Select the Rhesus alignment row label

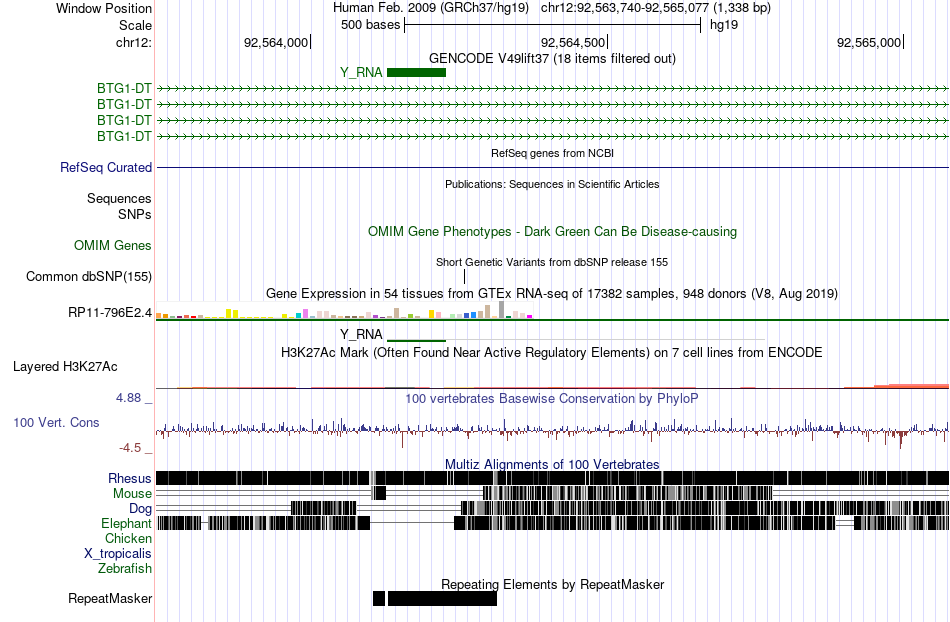pyautogui.click(x=130, y=478)
